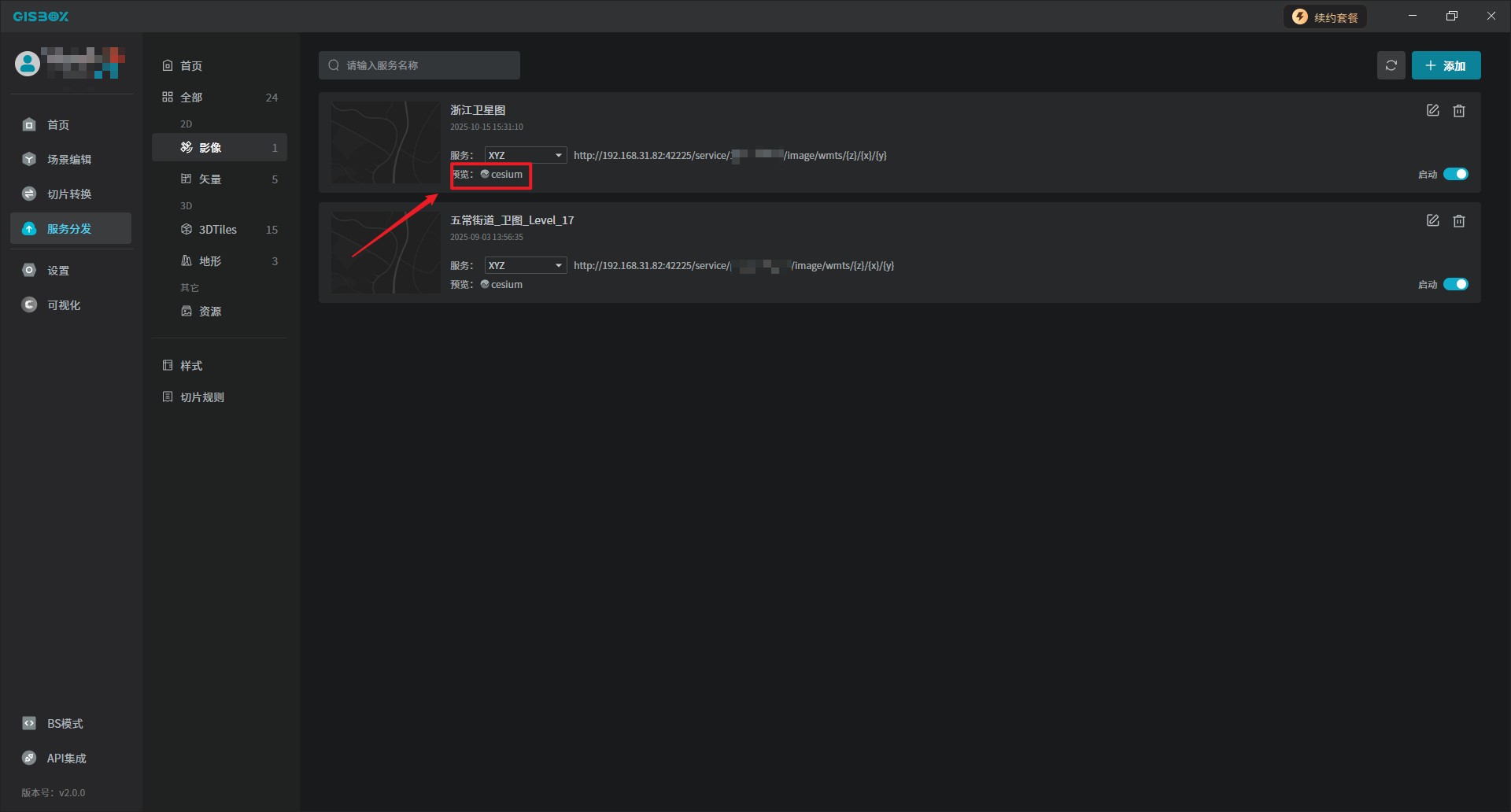
Task: Edit the 浙江卫星图 service
Action: [1432, 111]
